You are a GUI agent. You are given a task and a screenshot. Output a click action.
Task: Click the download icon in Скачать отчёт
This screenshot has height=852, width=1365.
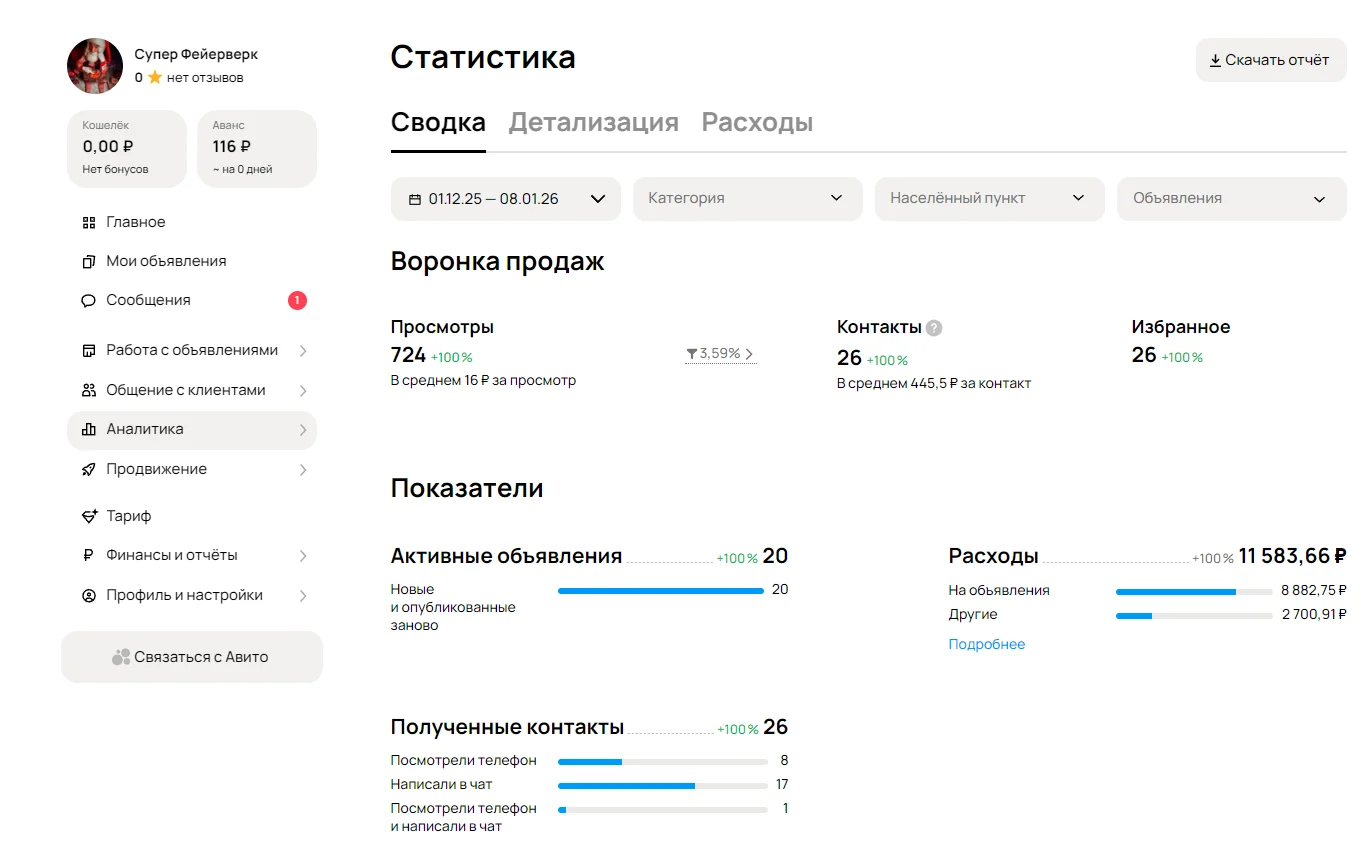coord(1215,60)
